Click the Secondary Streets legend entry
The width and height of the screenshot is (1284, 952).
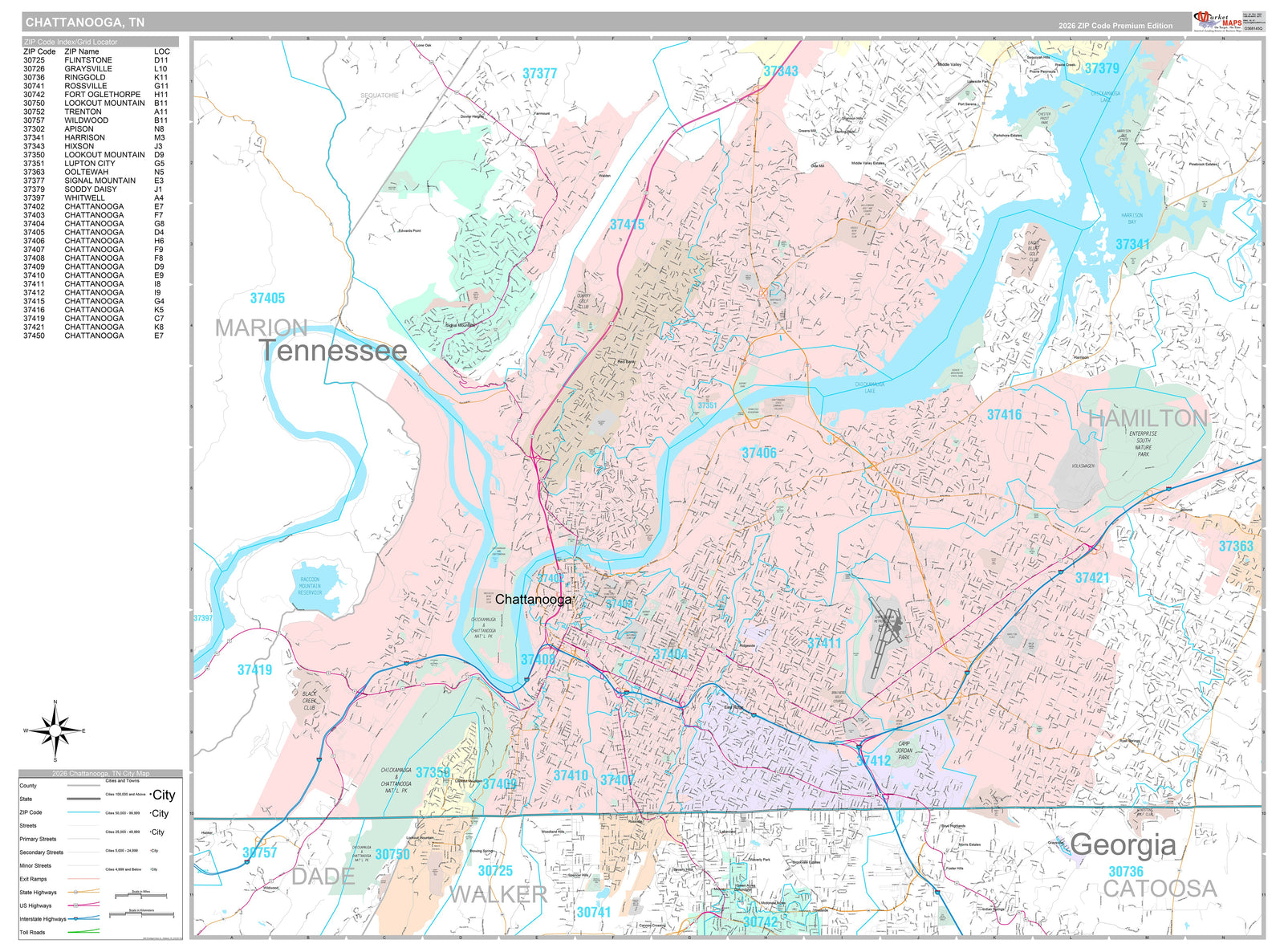[60, 852]
